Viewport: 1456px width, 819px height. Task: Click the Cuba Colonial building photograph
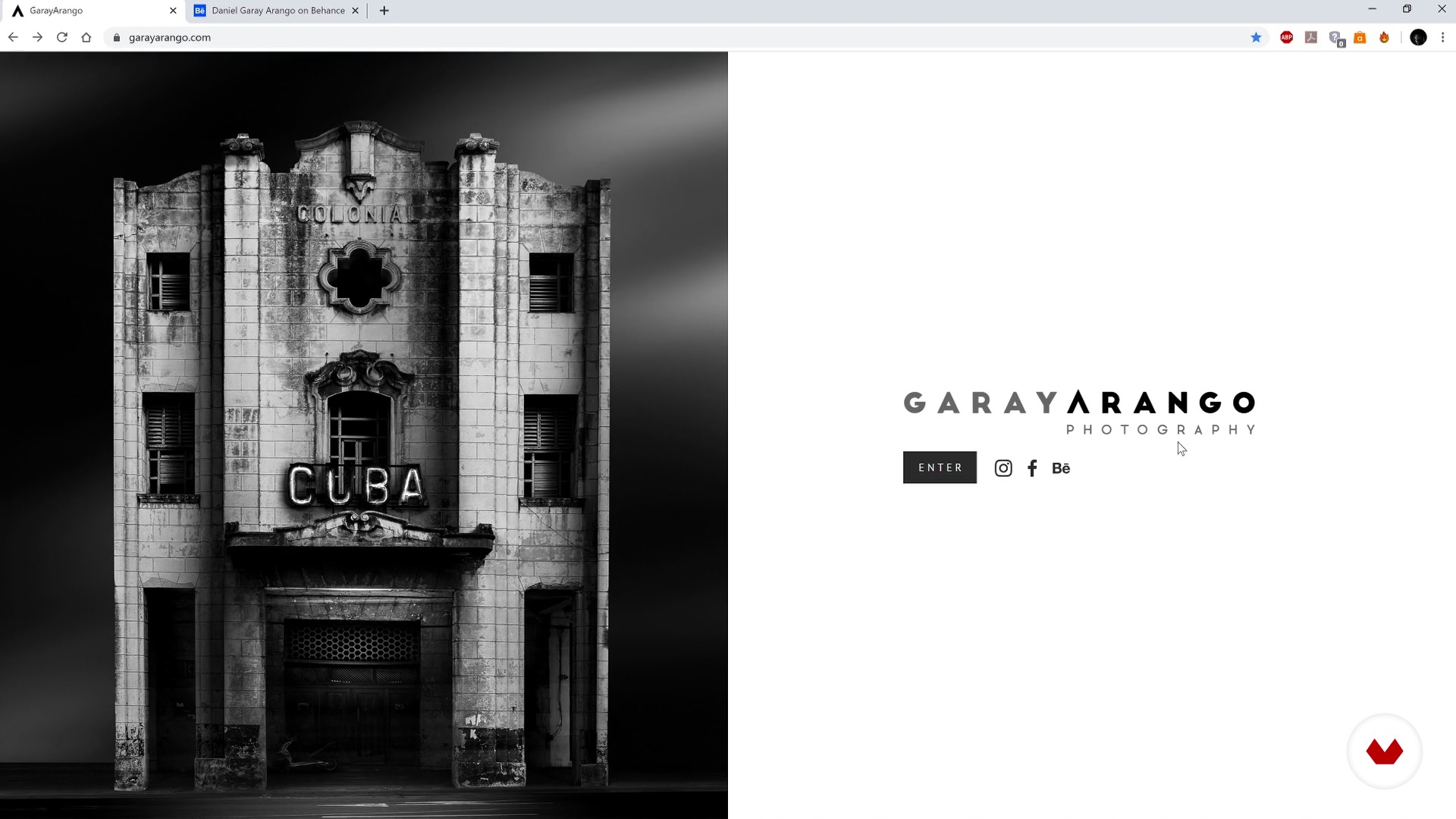click(364, 435)
